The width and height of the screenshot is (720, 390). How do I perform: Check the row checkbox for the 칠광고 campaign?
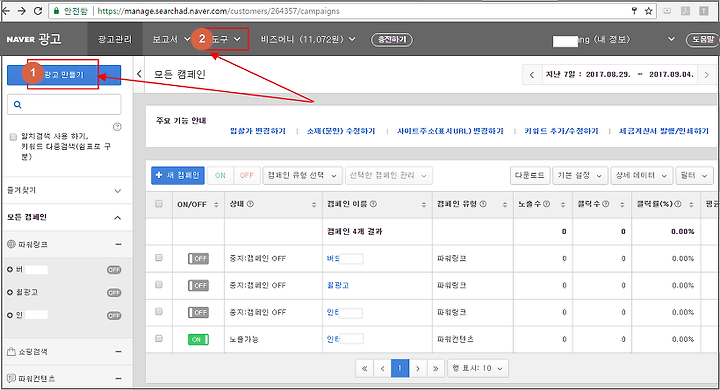(x=159, y=285)
